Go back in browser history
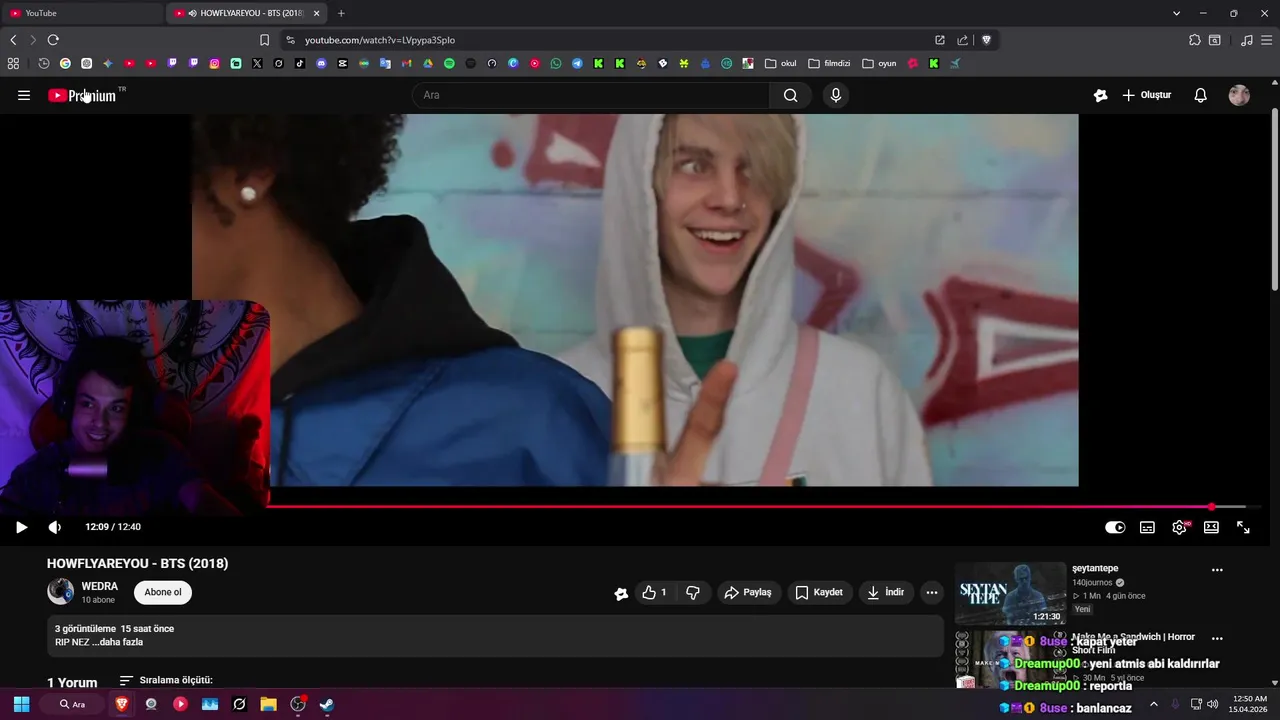1280x720 pixels. 13,40
